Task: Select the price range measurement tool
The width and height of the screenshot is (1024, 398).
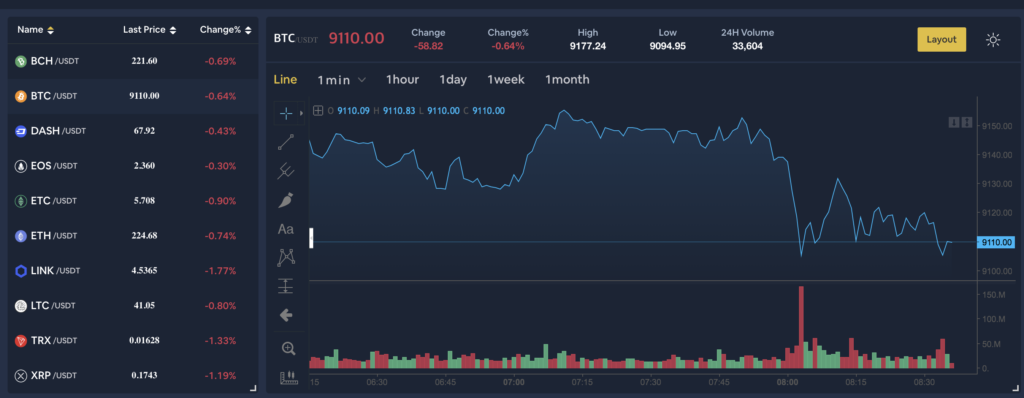Action: click(x=286, y=286)
